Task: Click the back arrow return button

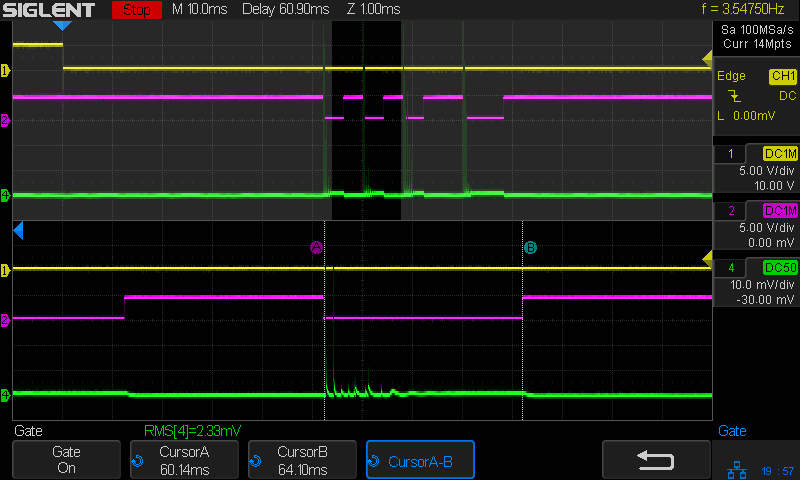Action: click(656, 459)
